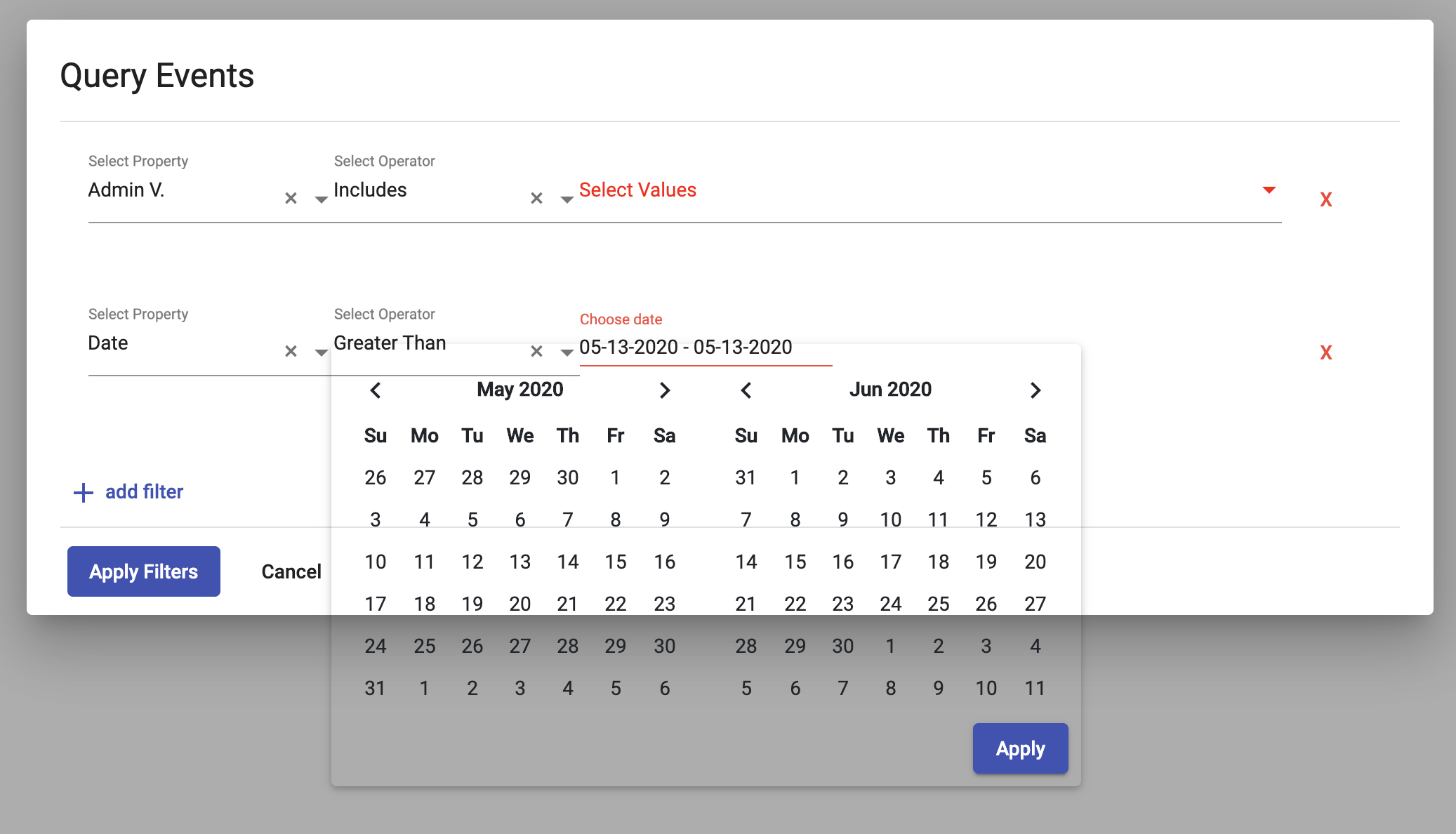Viewport: 1456px width, 834px height.
Task: Clear the Includes operator selection
Action: [x=536, y=199]
